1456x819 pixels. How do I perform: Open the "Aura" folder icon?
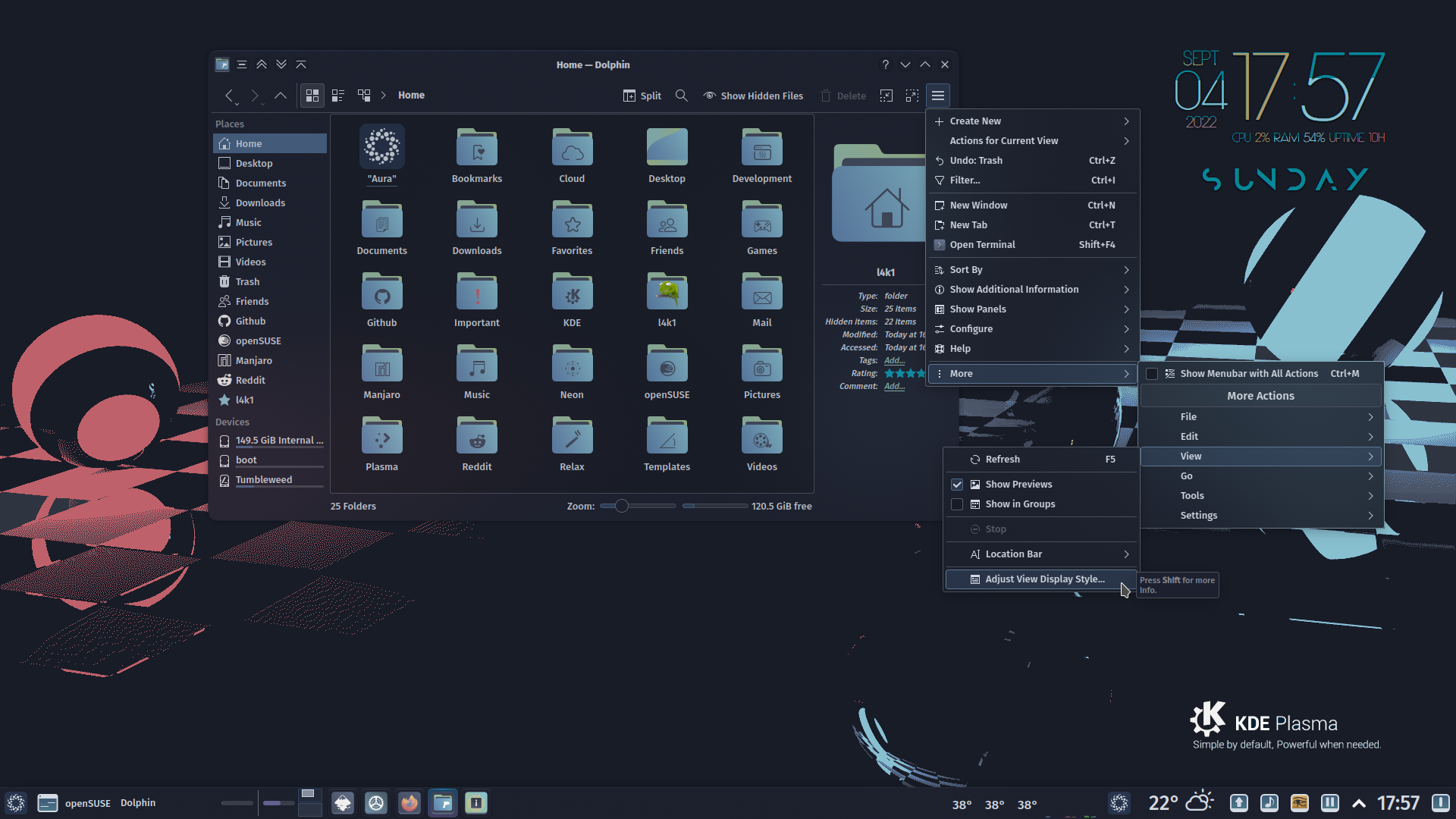point(382,147)
